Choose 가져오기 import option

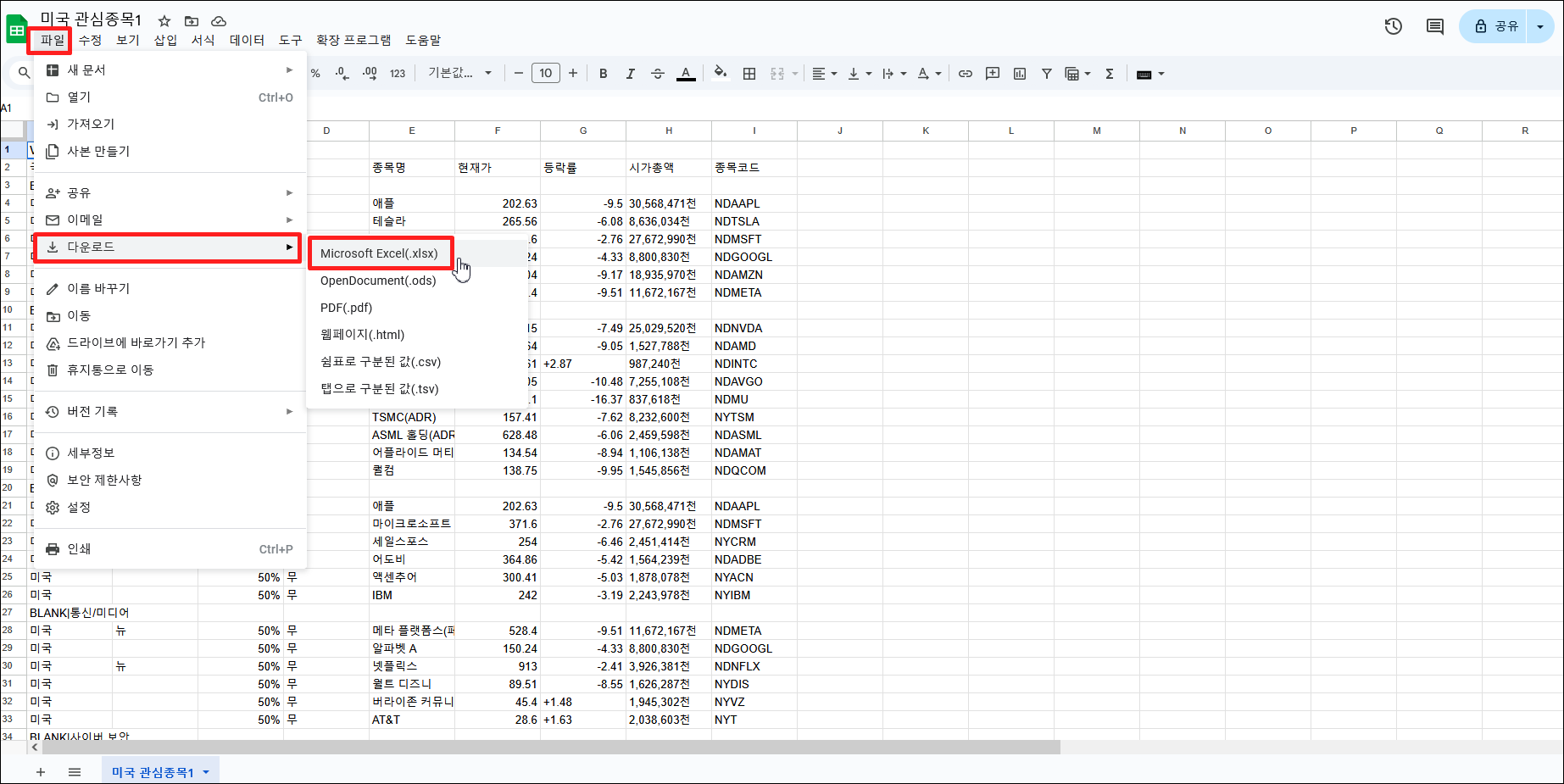(170, 124)
